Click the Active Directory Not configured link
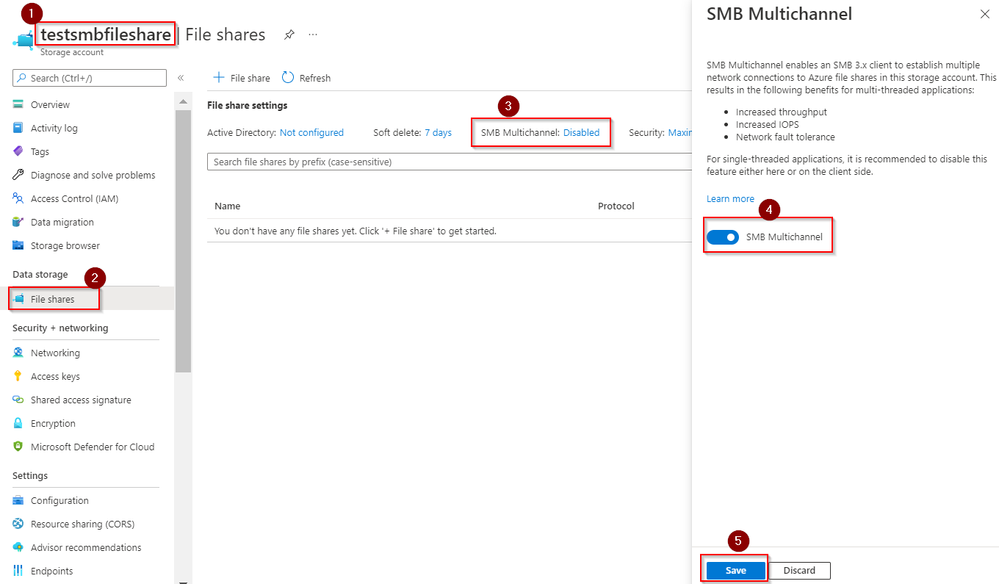The image size is (999, 584). (312, 132)
